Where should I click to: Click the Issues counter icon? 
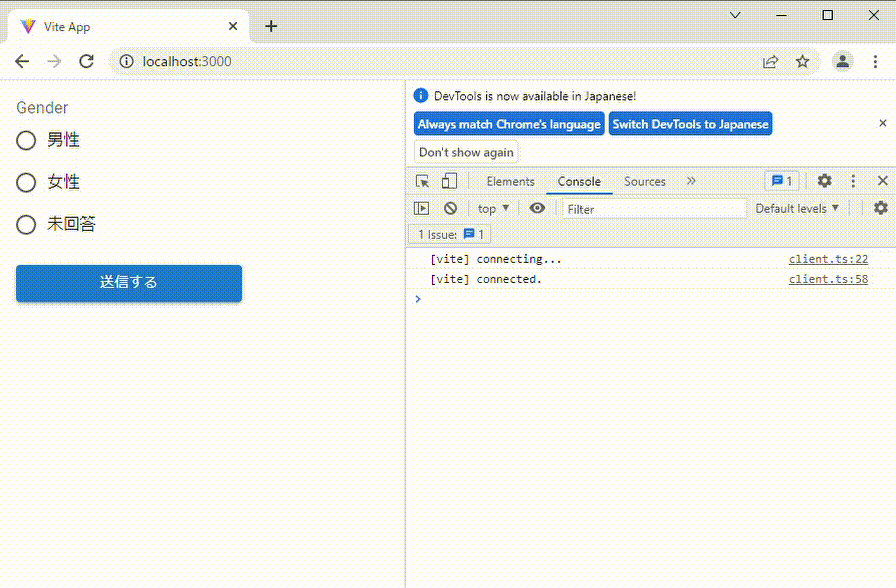pos(782,180)
